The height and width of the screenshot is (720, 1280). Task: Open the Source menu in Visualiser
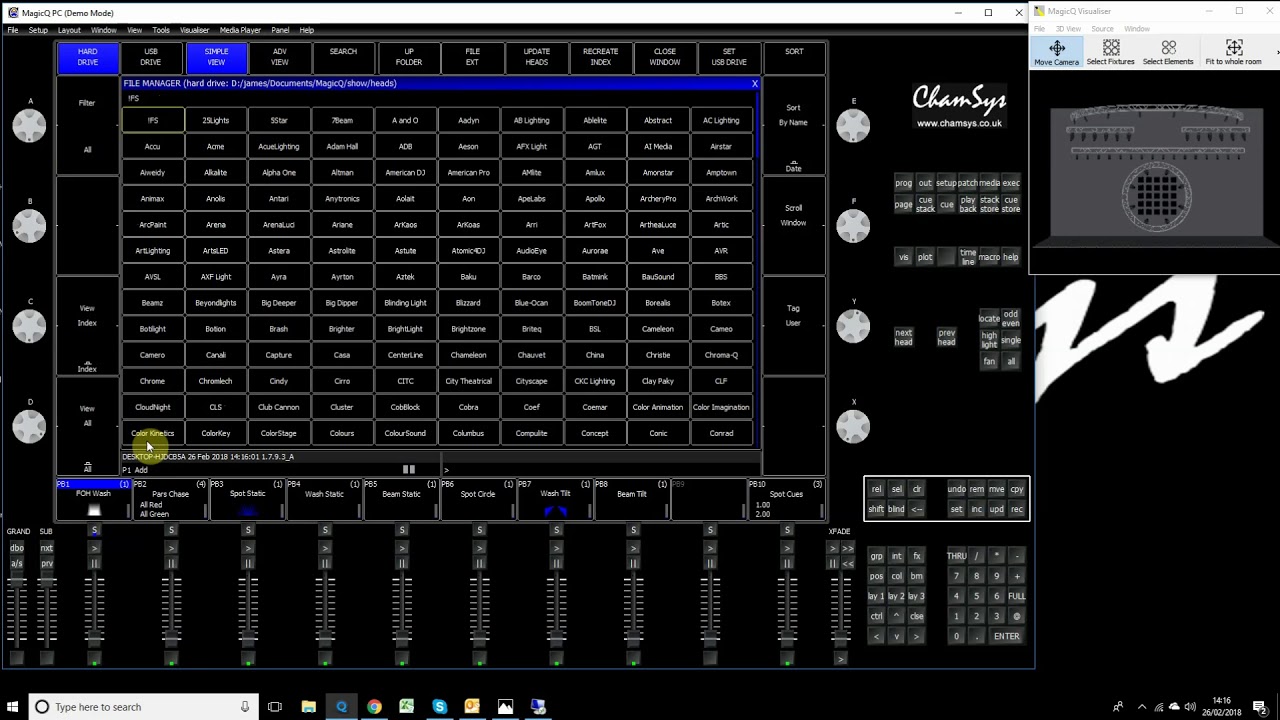tap(1102, 29)
